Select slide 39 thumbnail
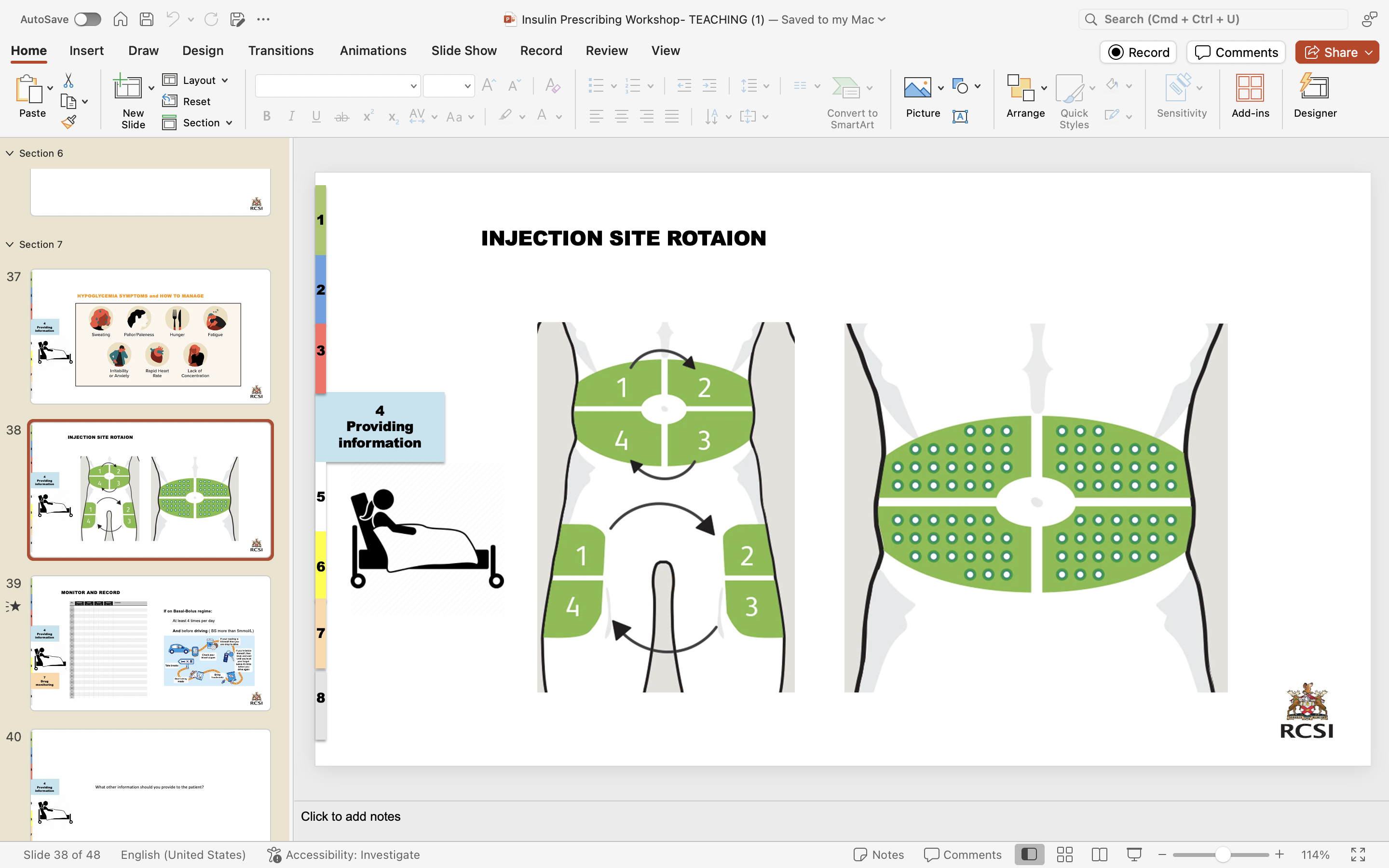 tap(150, 643)
